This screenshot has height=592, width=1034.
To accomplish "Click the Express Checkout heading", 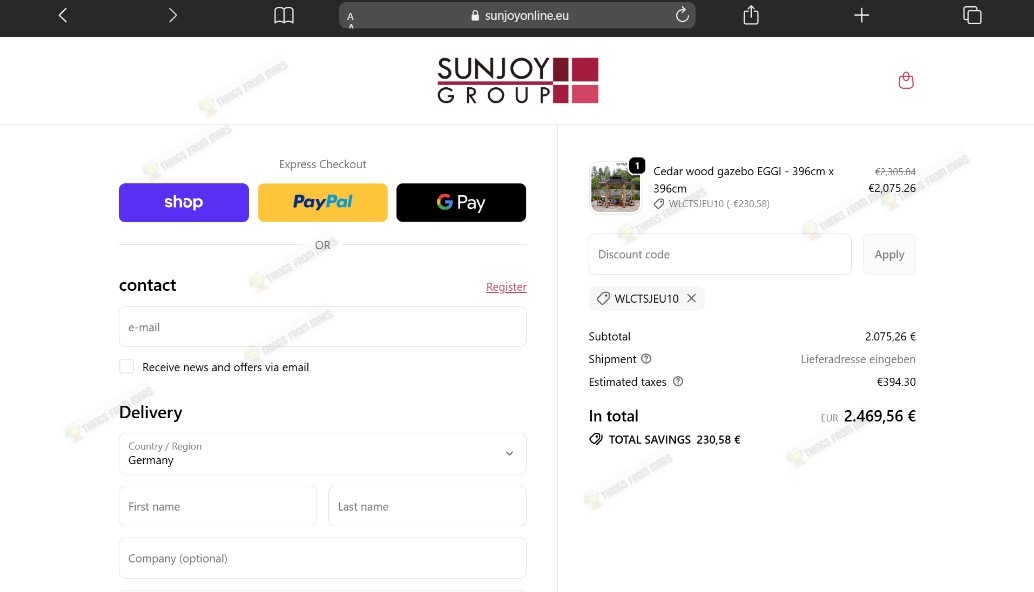I will point(322,164).
